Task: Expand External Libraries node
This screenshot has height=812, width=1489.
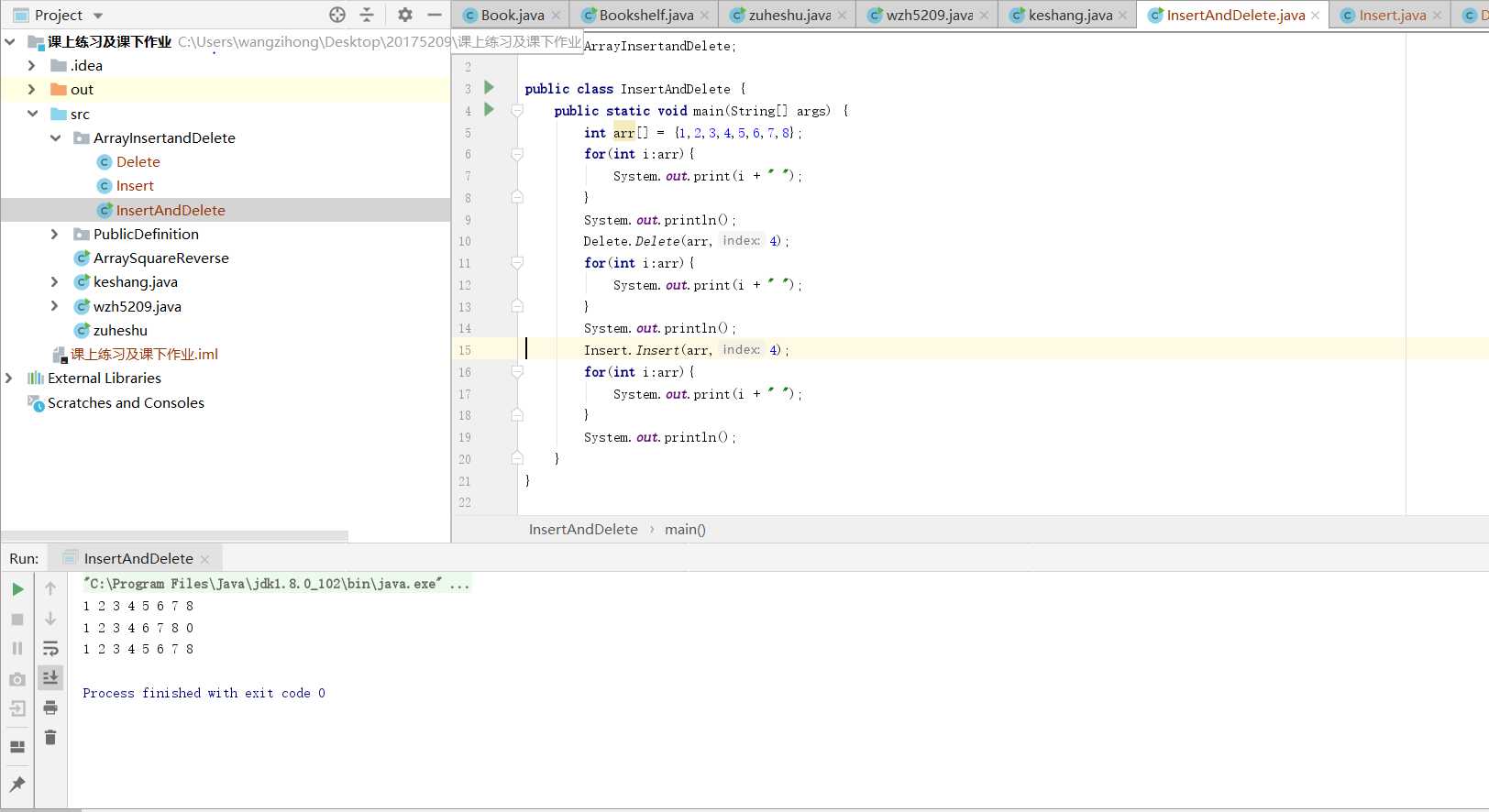Action: pos(8,378)
